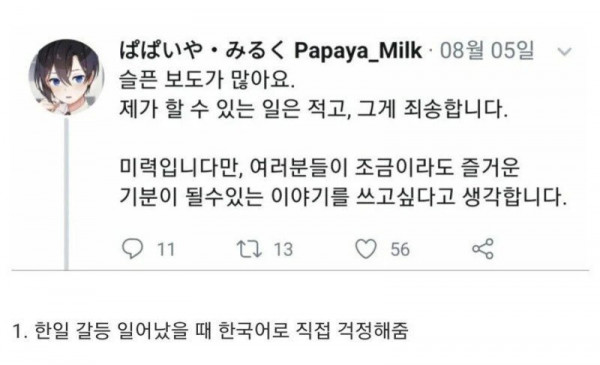Click the reply speech bubble icon
Viewport: 600px width, 365px height.
pos(132,249)
